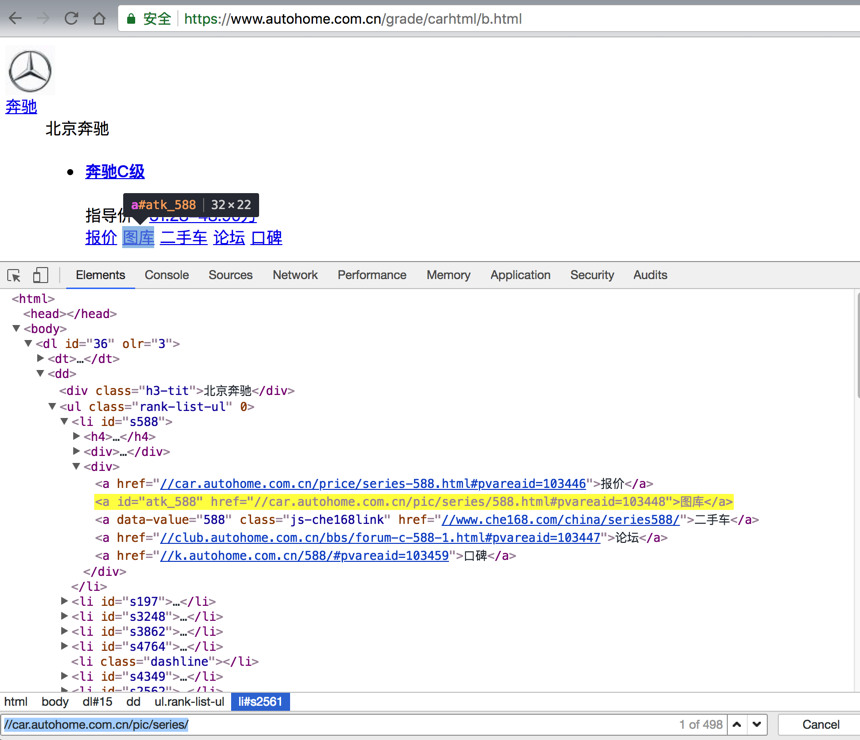
Task: Open the Audits tab
Action: (x=650, y=275)
